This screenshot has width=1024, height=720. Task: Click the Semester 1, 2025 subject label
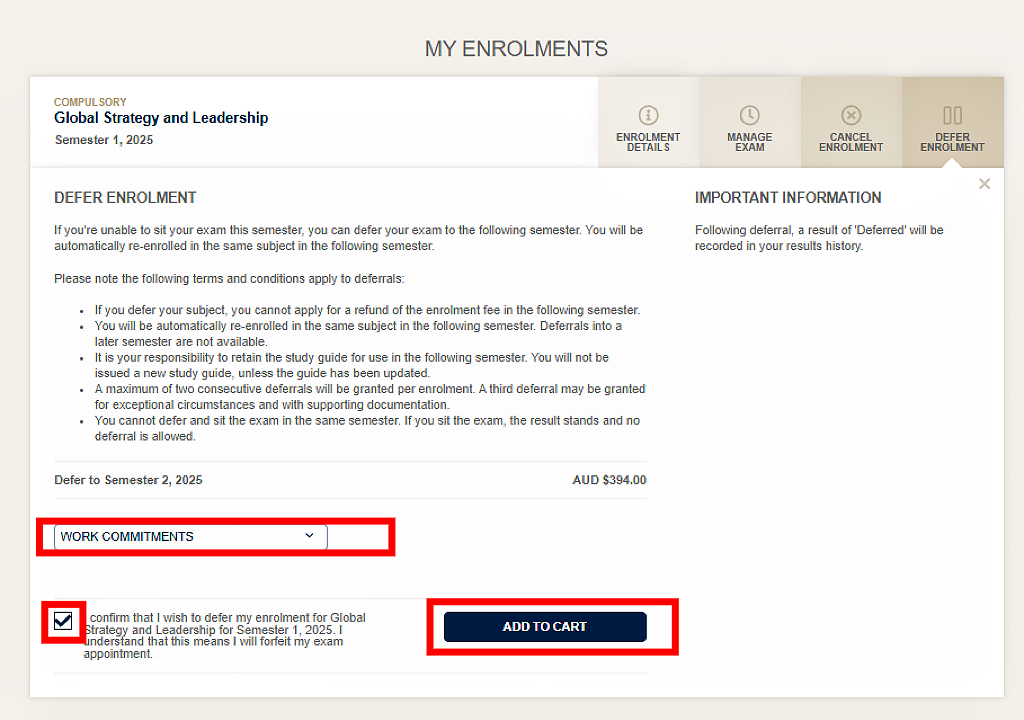104,140
